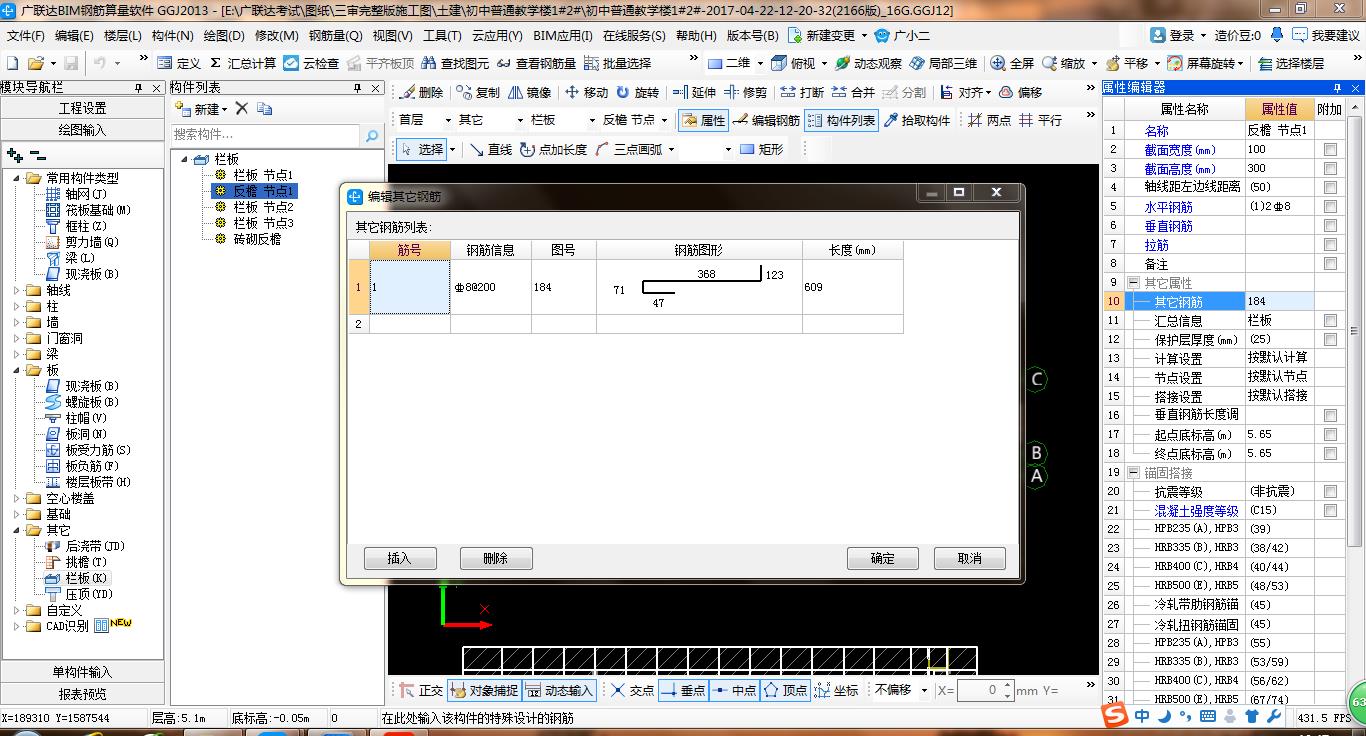Check the 附加 box for 截面宽度 row
Image resolution: width=1366 pixels, height=736 pixels.
(x=1330, y=150)
